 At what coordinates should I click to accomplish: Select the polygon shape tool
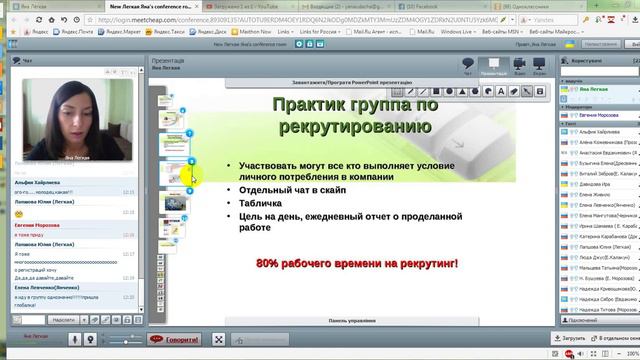click(x=475, y=92)
